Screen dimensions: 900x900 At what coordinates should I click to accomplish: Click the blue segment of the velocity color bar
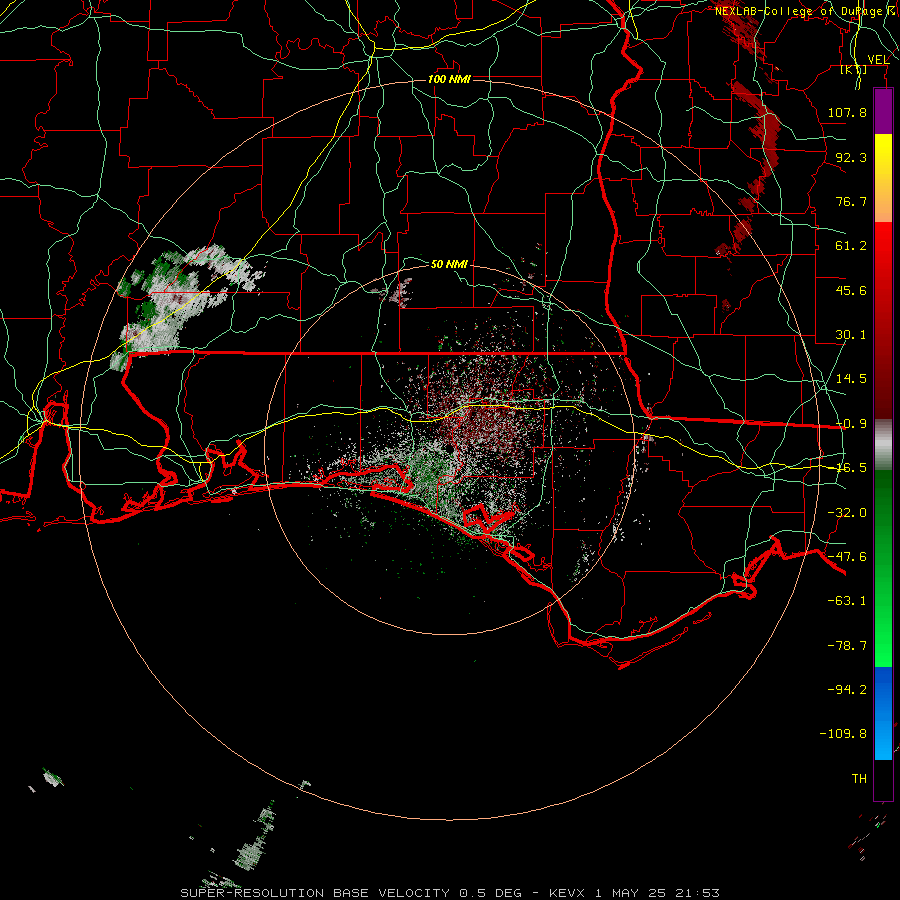click(883, 713)
